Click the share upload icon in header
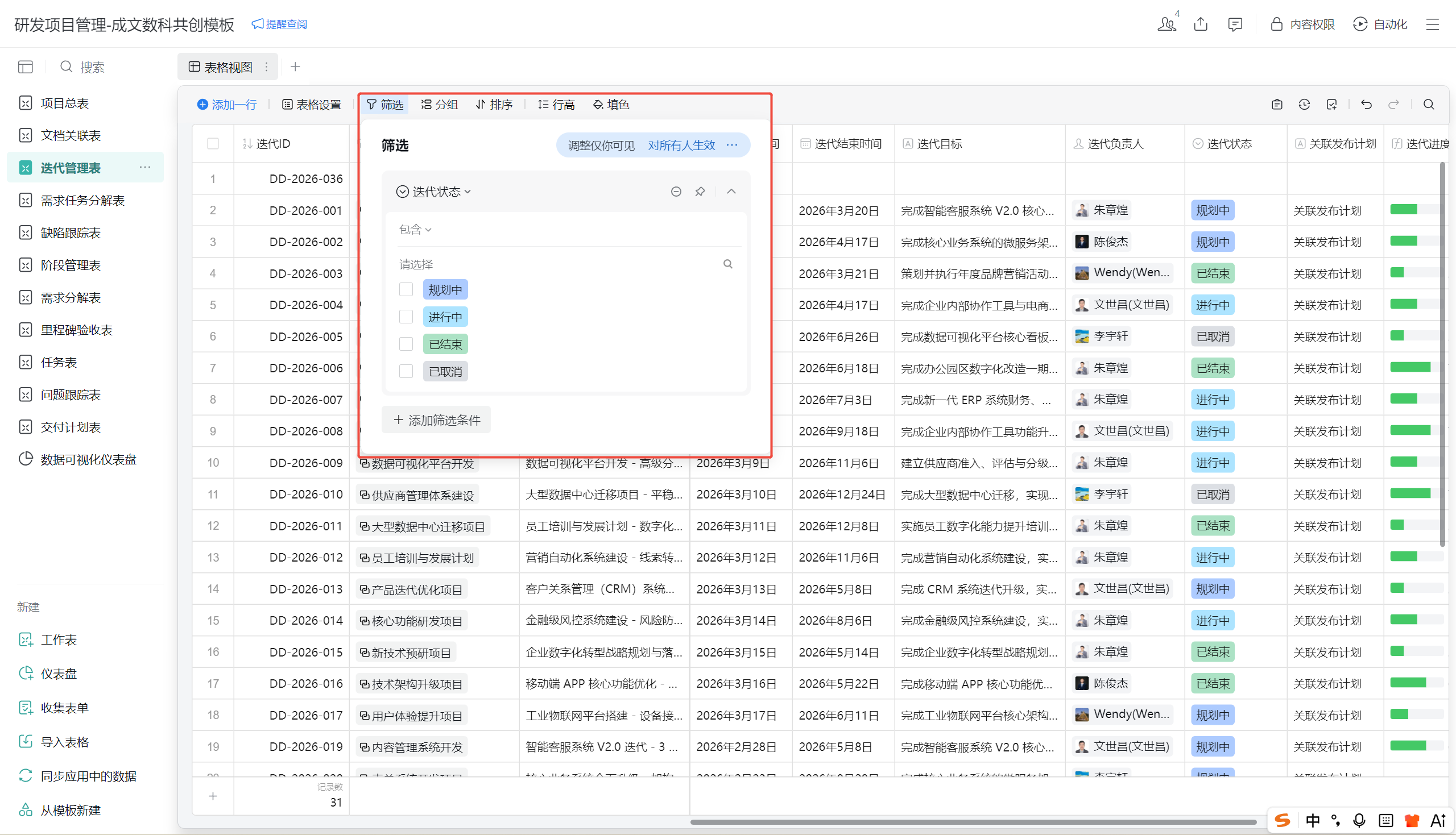Image resolution: width=1456 pixels, height=835 pixels. (x=1200, y=24)
